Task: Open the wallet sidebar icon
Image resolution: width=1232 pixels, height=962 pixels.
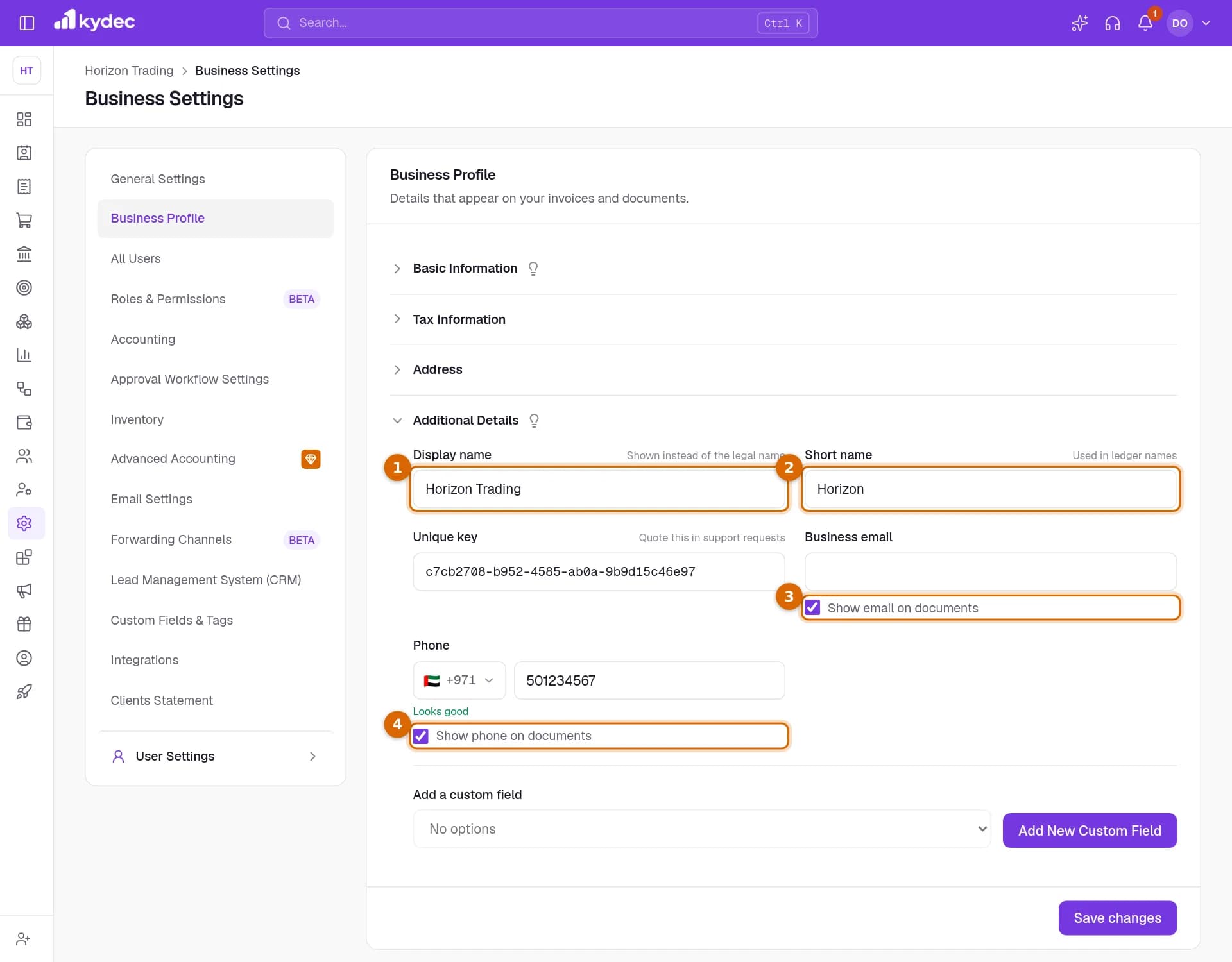Action: tap(24, 423)
